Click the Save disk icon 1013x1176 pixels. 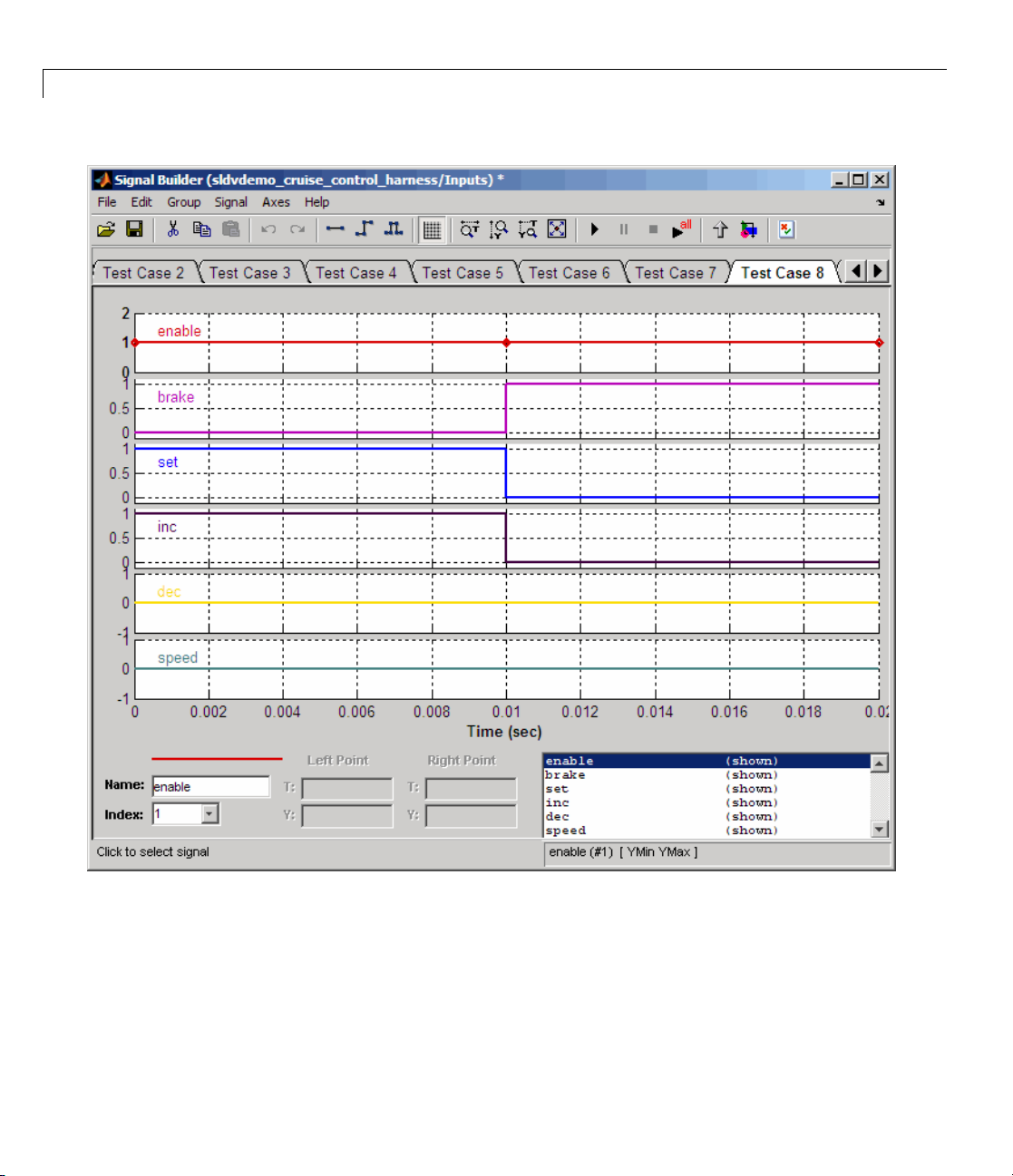pyautogui.click(x=134, y=229)
